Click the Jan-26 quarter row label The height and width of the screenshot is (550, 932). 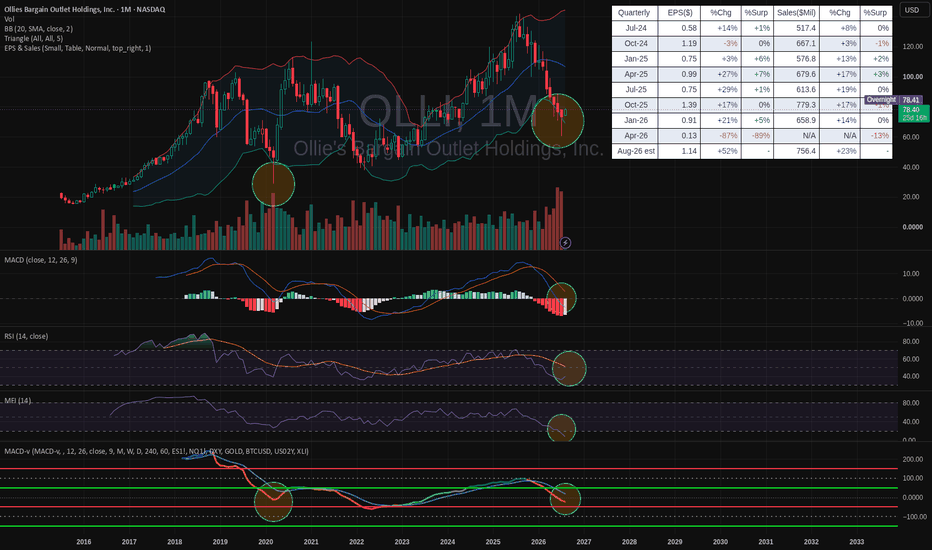(635, 120)
